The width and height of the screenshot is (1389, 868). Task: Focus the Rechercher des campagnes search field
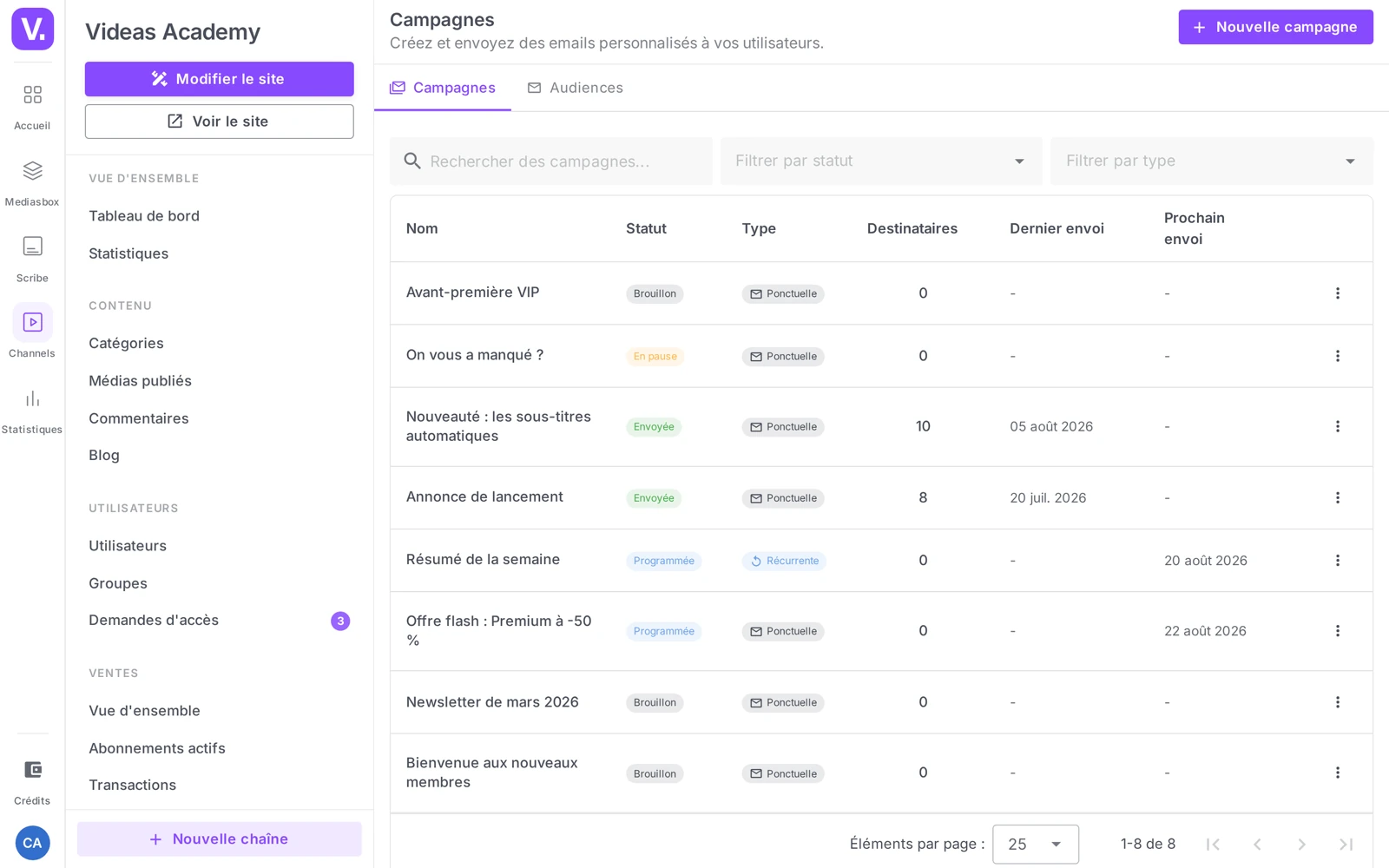[x=551, y=161]
